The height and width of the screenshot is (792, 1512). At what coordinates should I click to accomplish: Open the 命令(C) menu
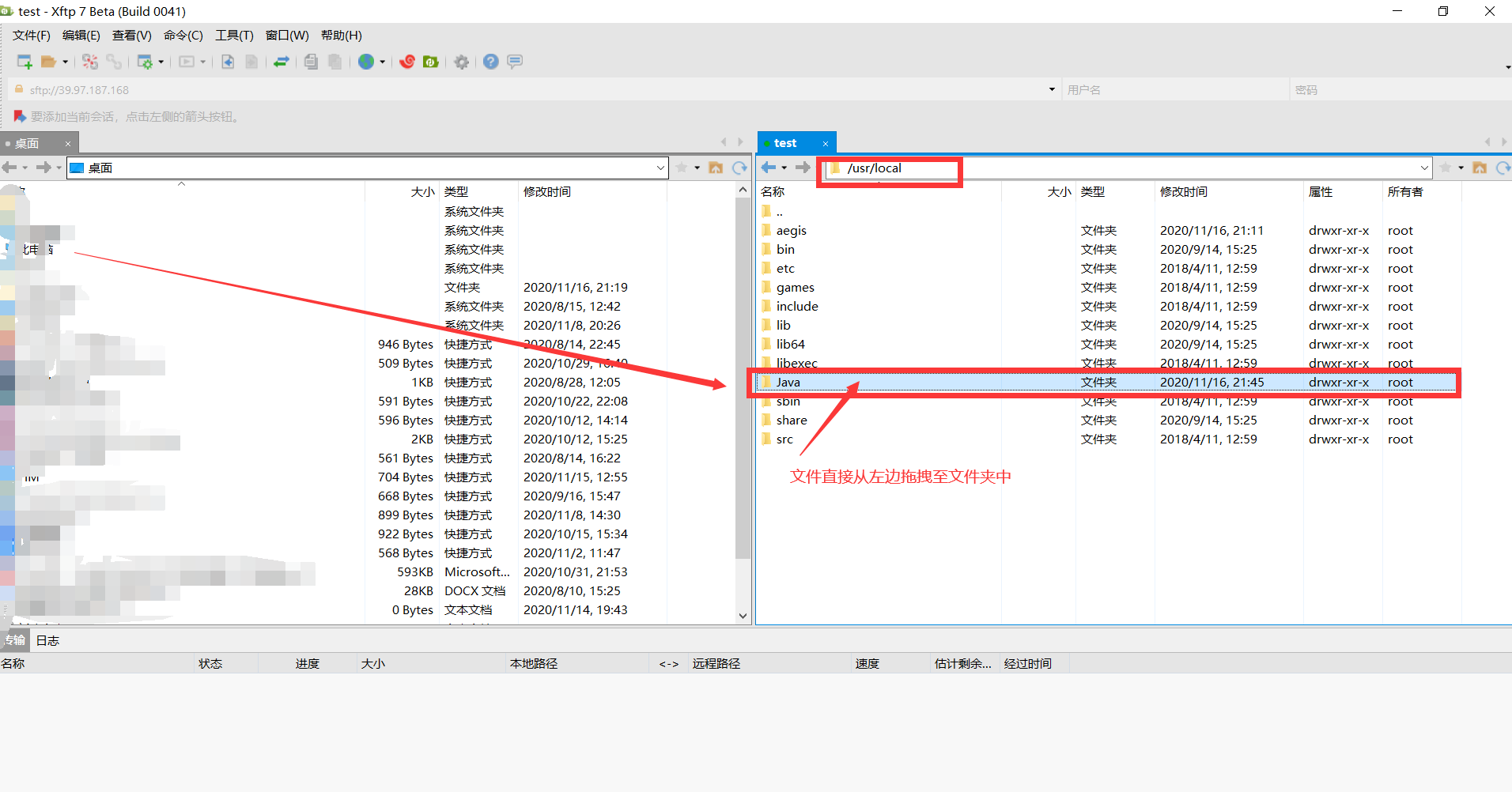coord(183,36)
